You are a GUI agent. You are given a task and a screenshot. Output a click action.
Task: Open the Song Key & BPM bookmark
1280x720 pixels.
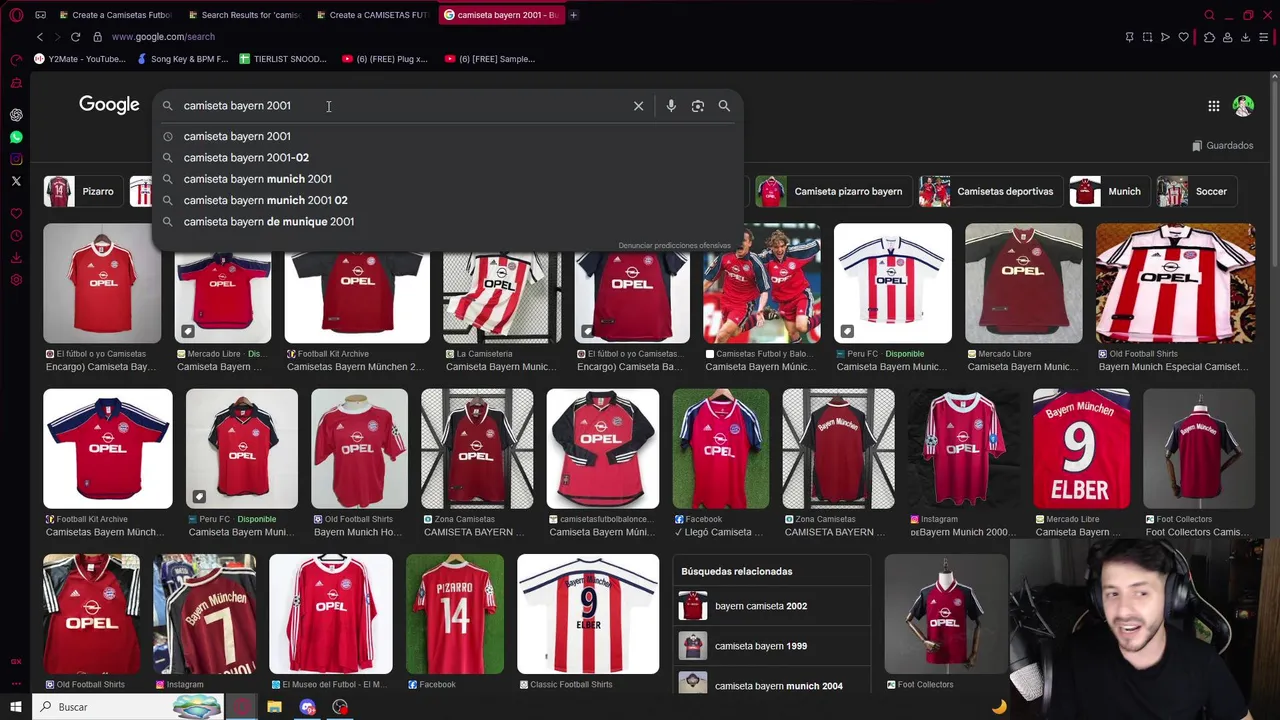183,59
